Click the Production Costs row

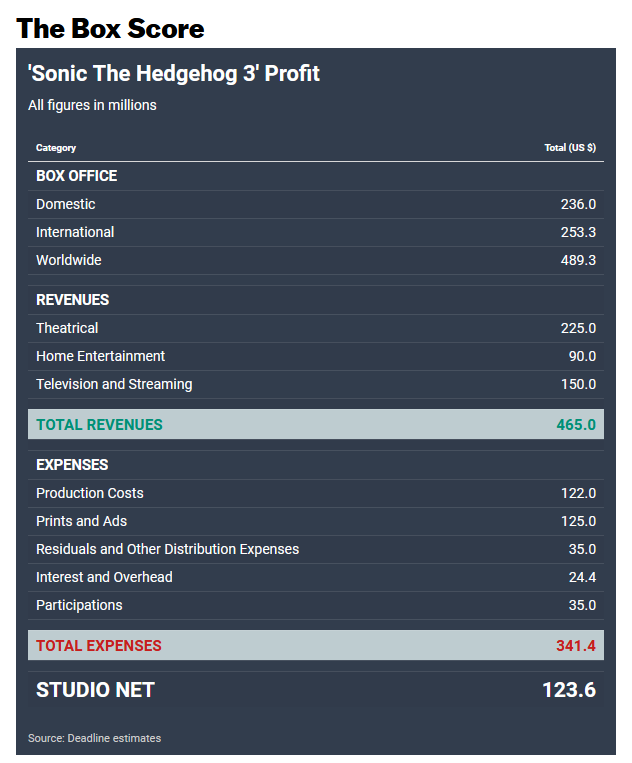pos(316,493)
